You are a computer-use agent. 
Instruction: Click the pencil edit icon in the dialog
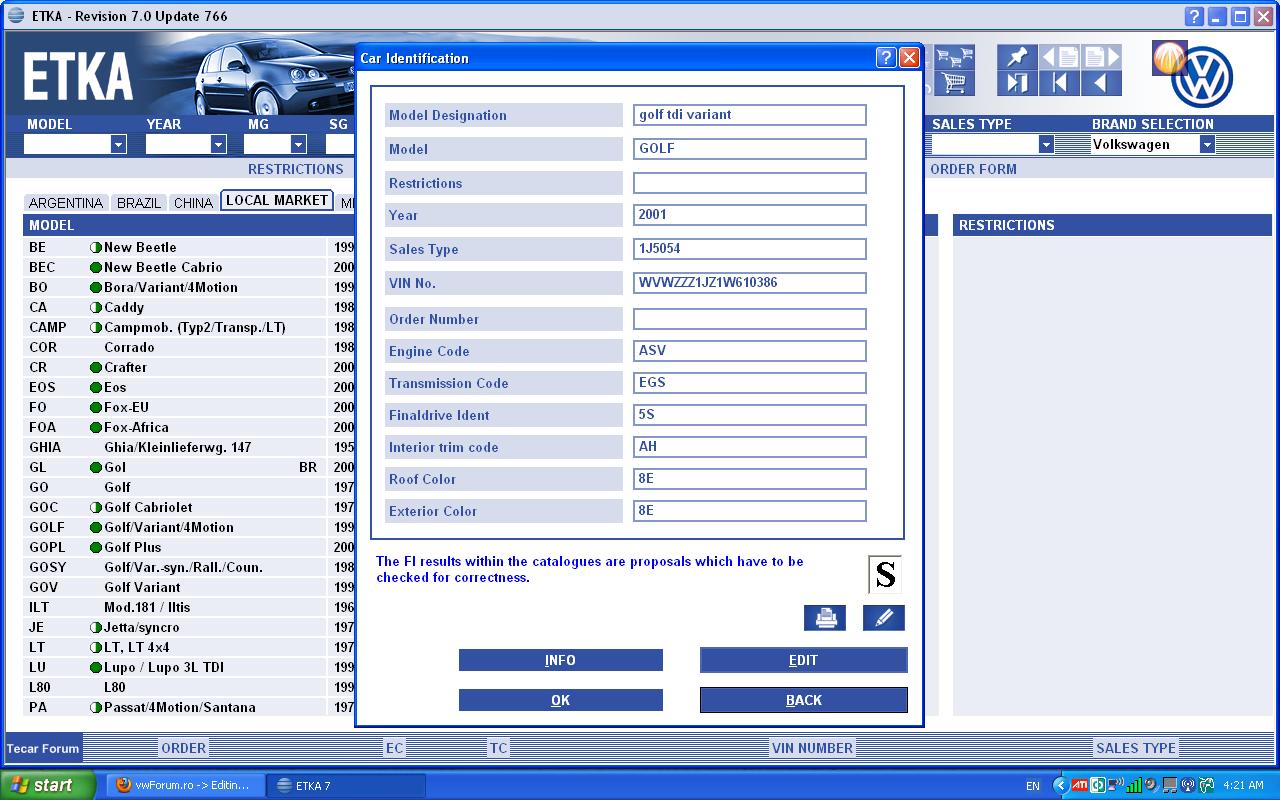(884, 618)
